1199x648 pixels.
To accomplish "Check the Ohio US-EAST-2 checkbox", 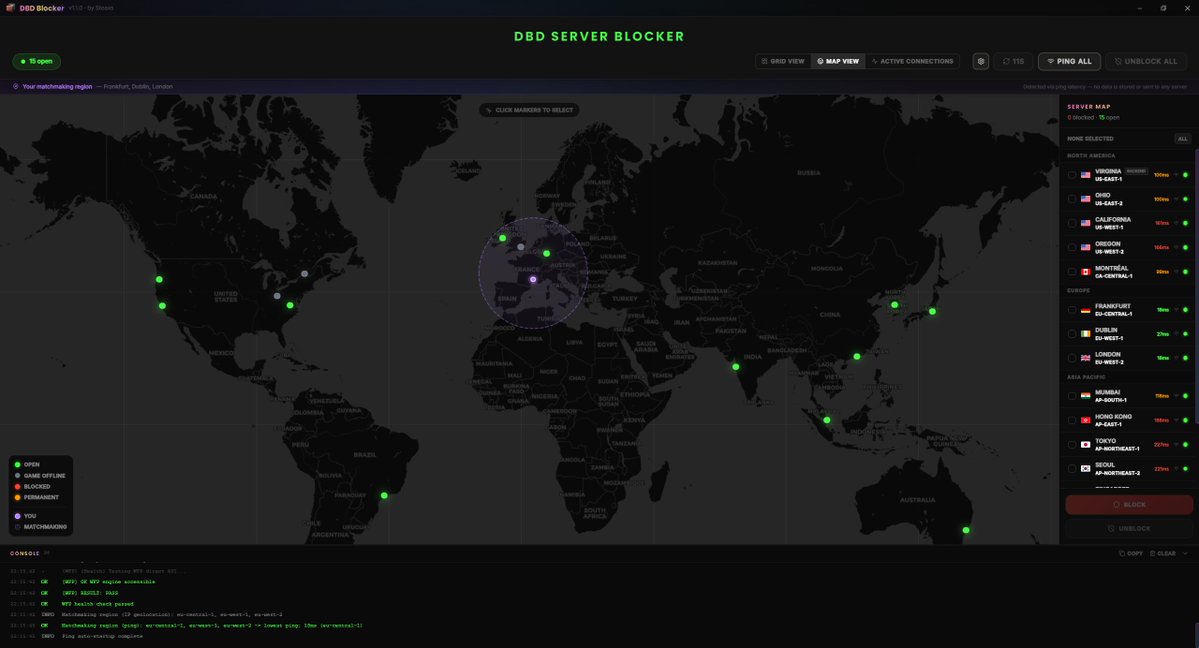I will (x=1071, y=199).
